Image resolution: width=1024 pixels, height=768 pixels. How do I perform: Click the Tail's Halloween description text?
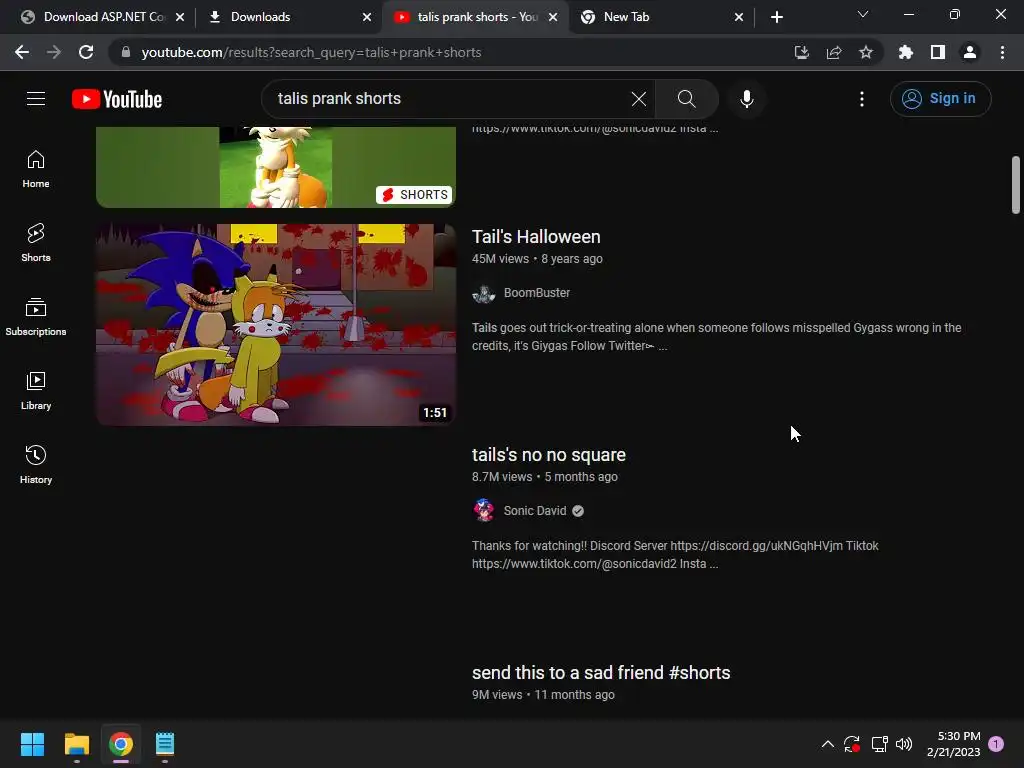[716, 336]
